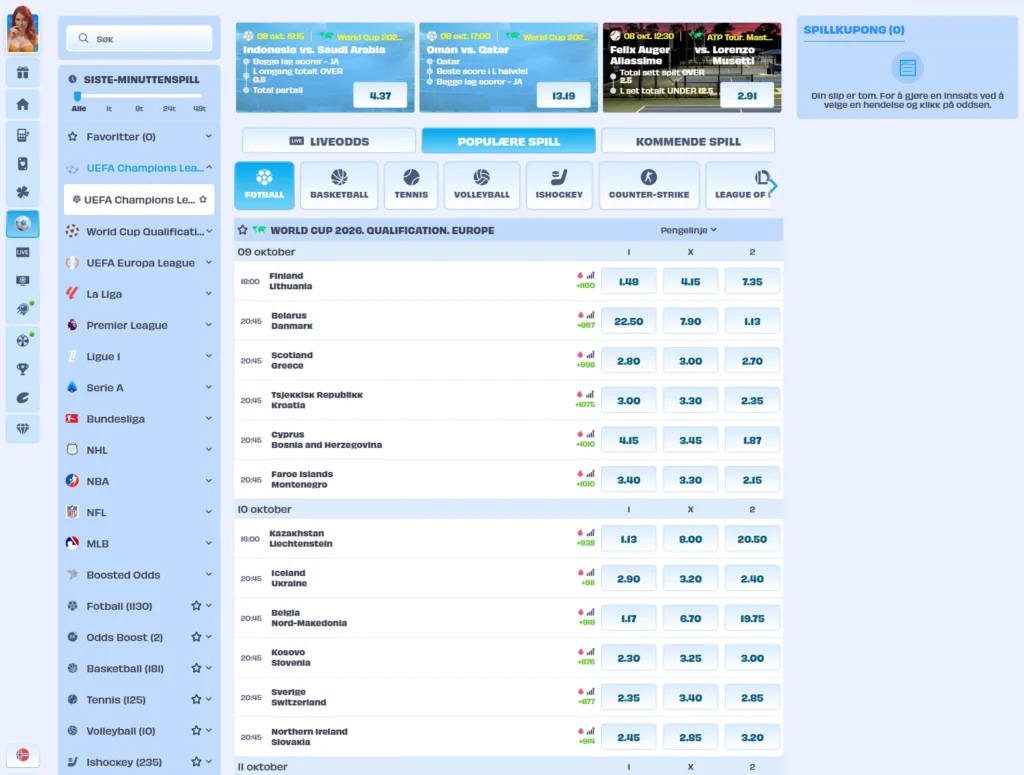Toggle star next to Fotball (1130)
The image size is (1024, 775).
click(x=196, y=606)
